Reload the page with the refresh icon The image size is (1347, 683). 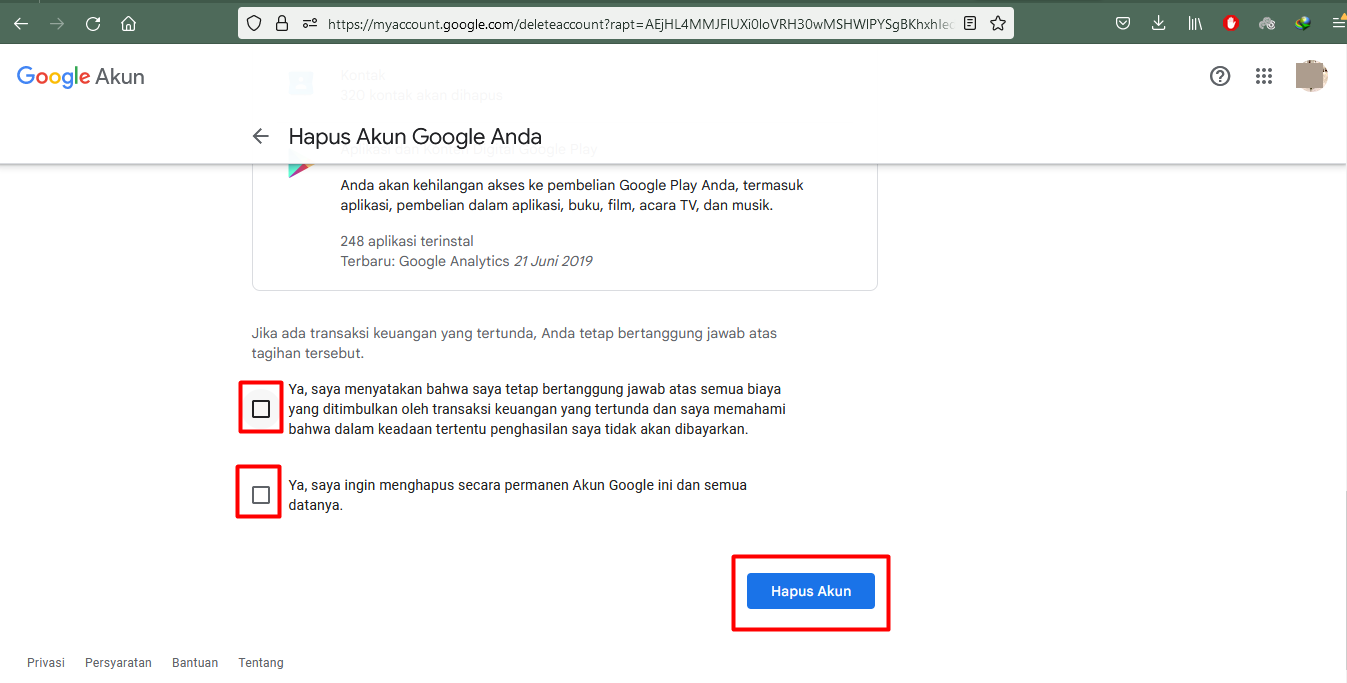(x=93, y=23)
